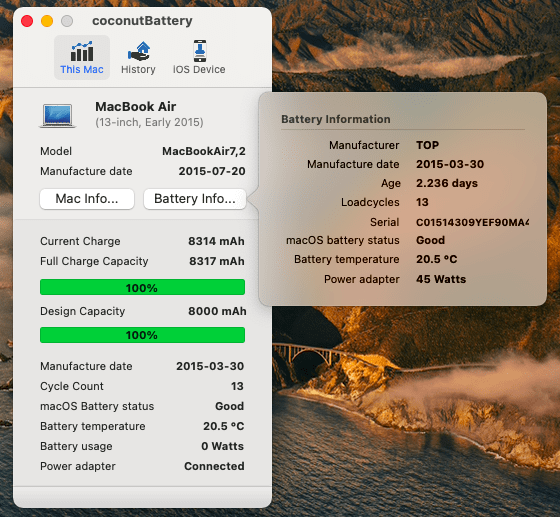Viewport: 560px width, 517px height.
Task: Select the Cycle Count value 13
Action: 238,386
